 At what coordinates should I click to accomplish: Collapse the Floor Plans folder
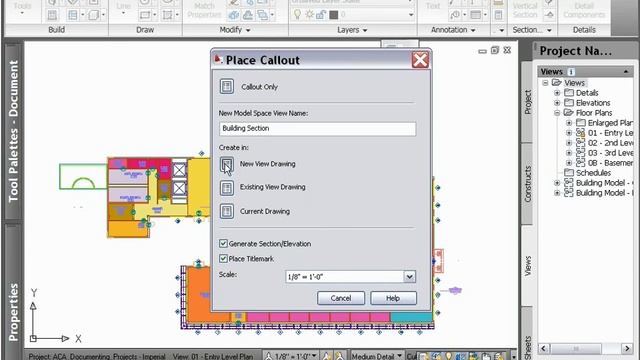coord(557,113)
